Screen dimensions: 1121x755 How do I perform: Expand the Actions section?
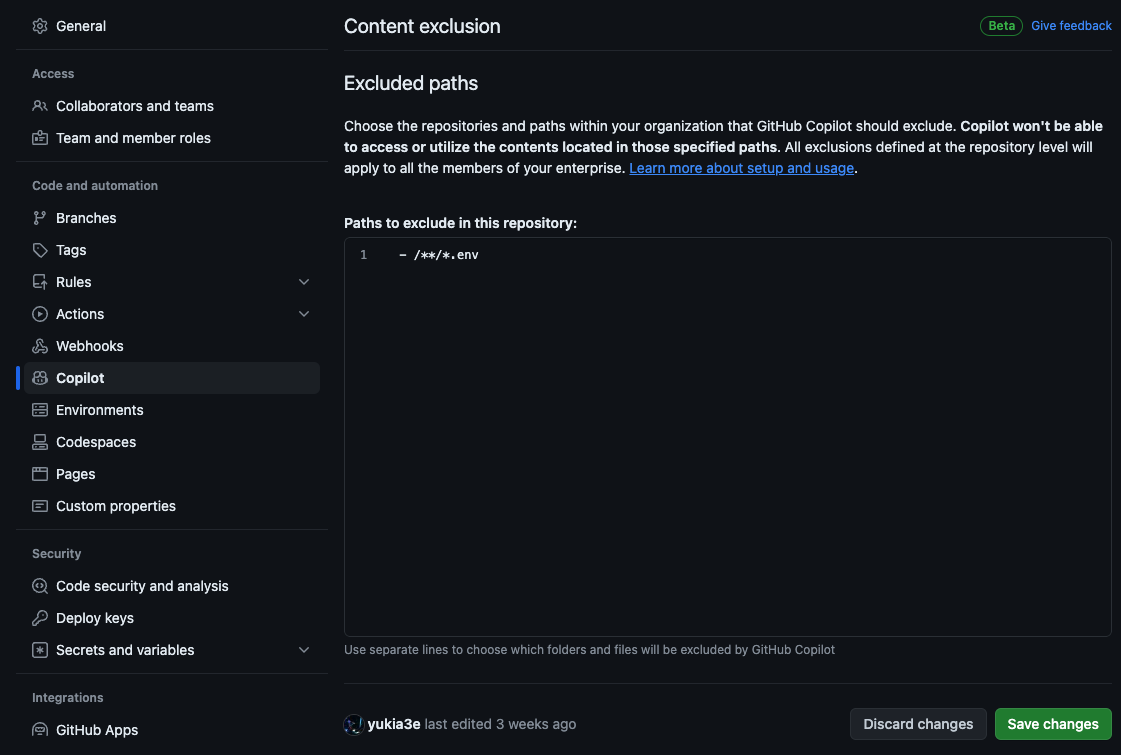pos(303,314)
